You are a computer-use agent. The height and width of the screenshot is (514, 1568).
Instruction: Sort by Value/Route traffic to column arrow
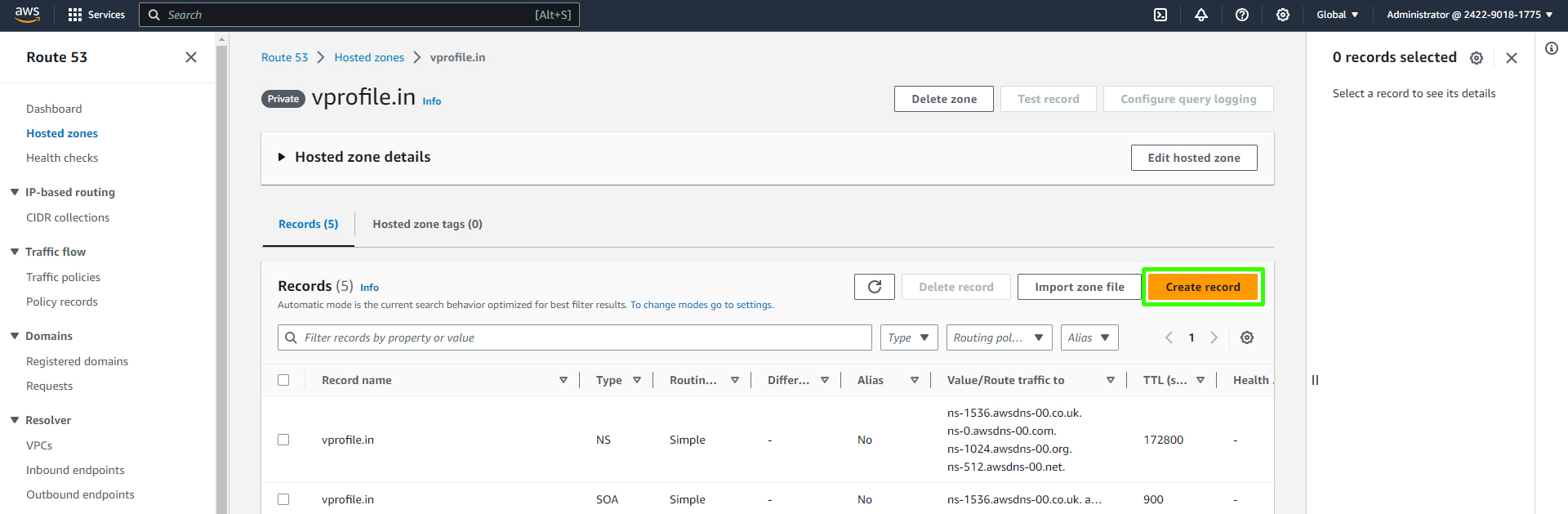(x=1111, y=380)
